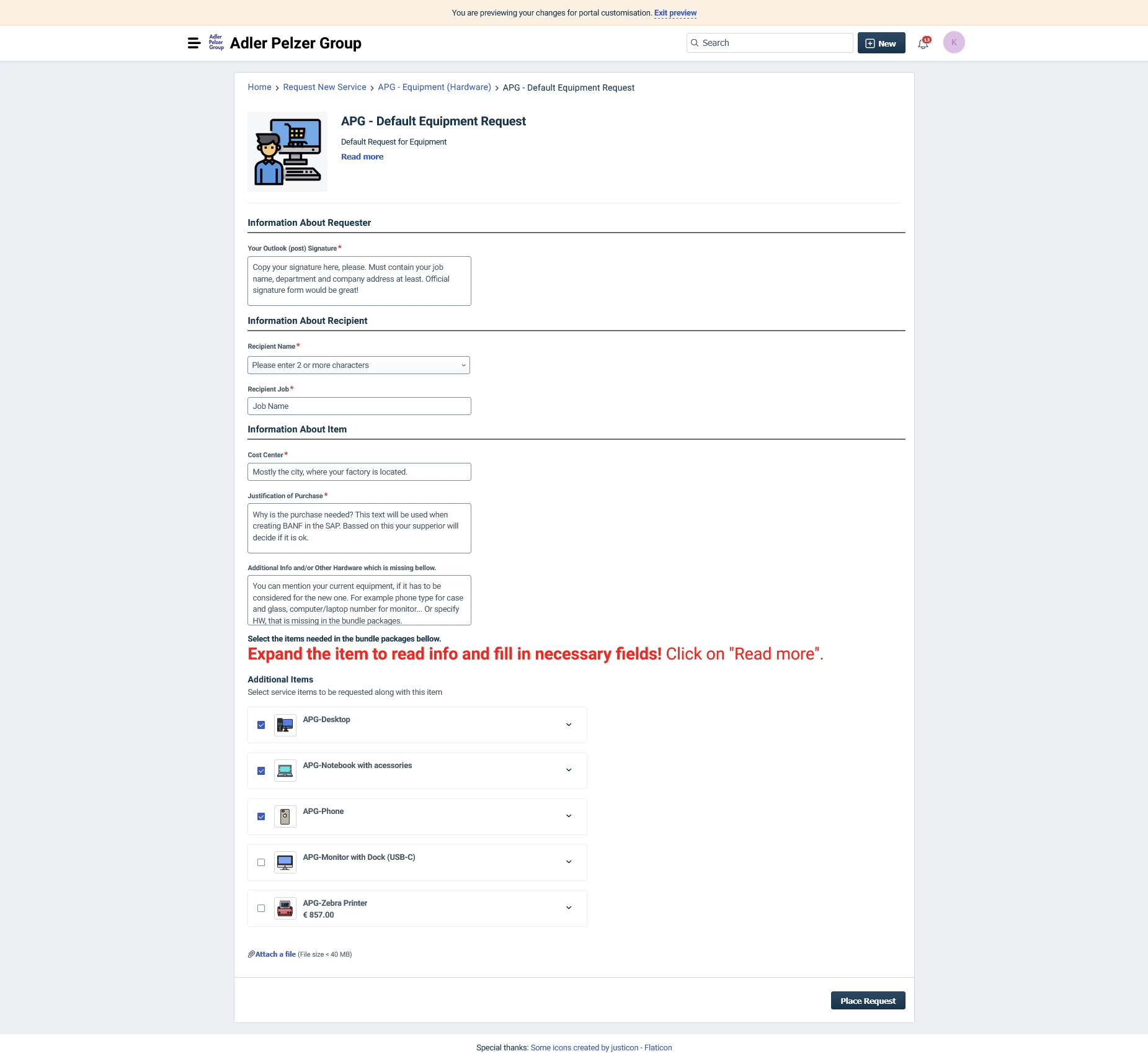Click Read more under description
The width and height of the screenshot is (1148, 1064).
362,157
